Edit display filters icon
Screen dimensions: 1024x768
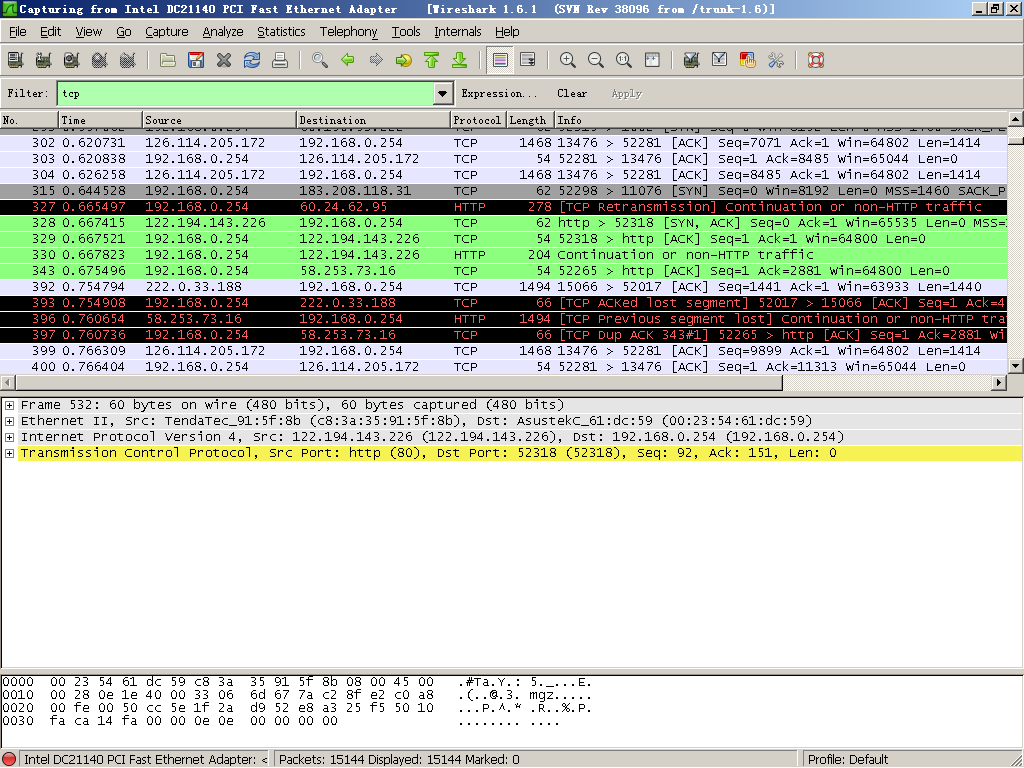[720, 60]
